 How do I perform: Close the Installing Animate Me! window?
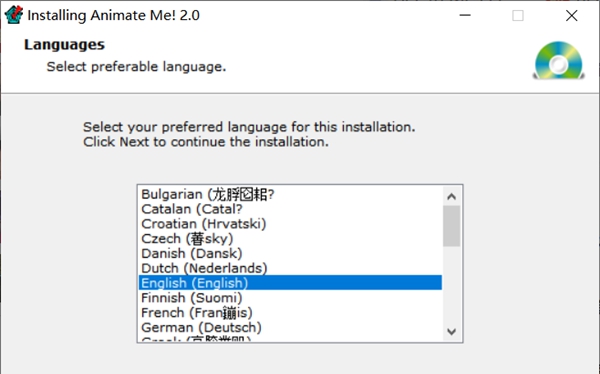pyautogui.click(x=572, y=15)
